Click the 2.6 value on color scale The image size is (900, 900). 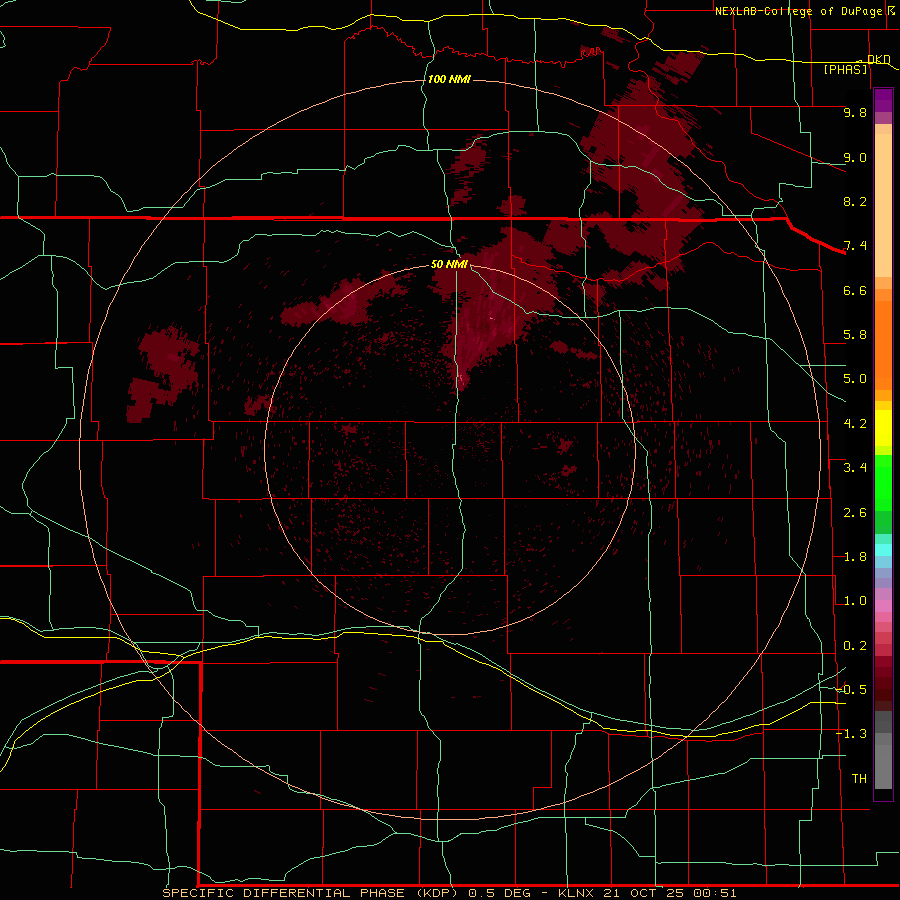coord(855,513)
